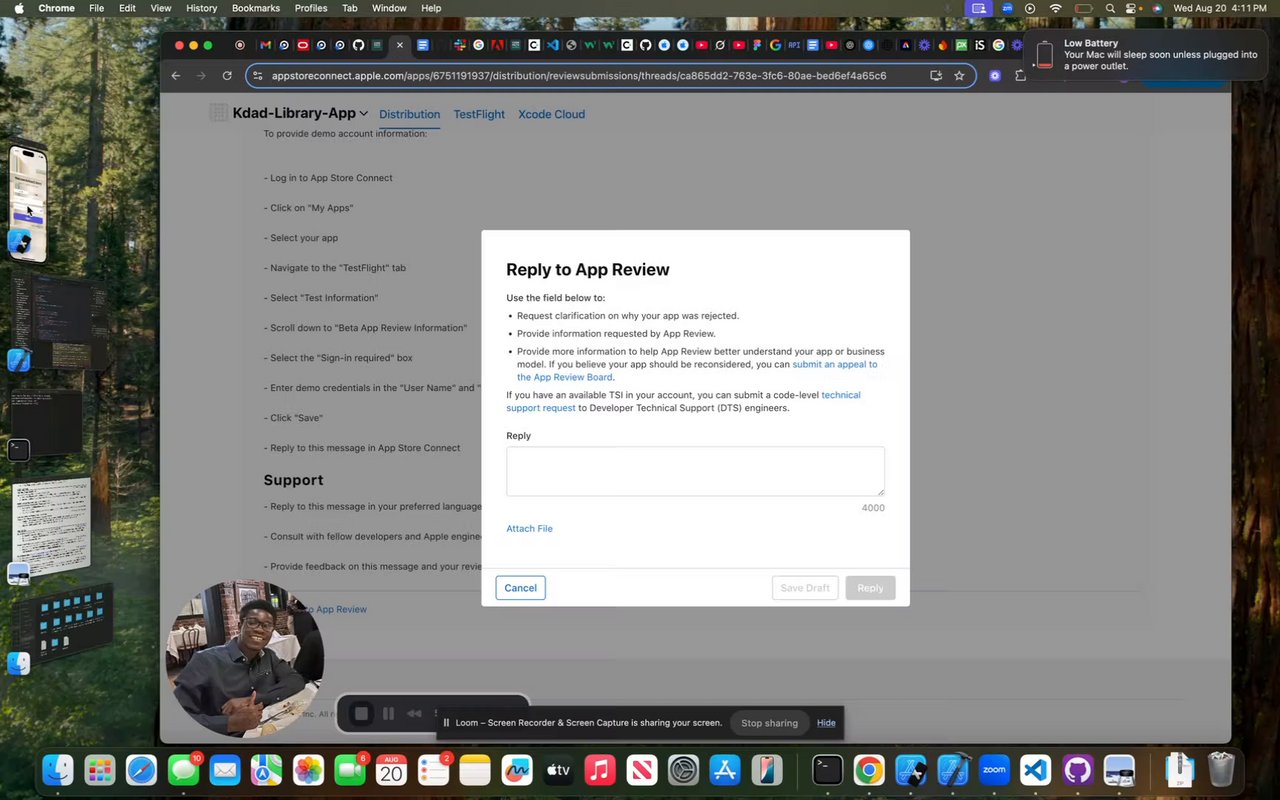Image resolution: width=1280 pixels, height=800 pixels.
Task: Open GitHub Desktop from the Dock
Action: click(1077, 770)
